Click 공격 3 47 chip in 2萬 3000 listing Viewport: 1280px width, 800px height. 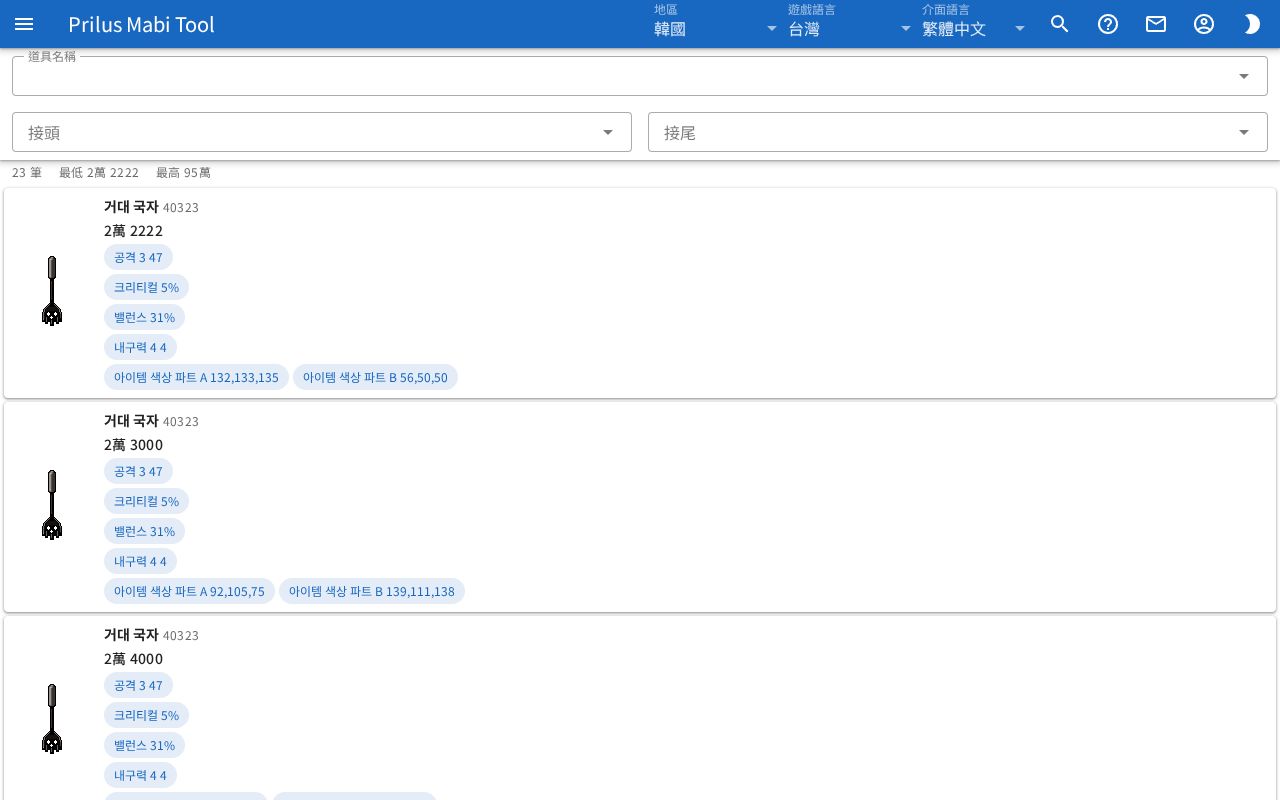pos(138,471)
